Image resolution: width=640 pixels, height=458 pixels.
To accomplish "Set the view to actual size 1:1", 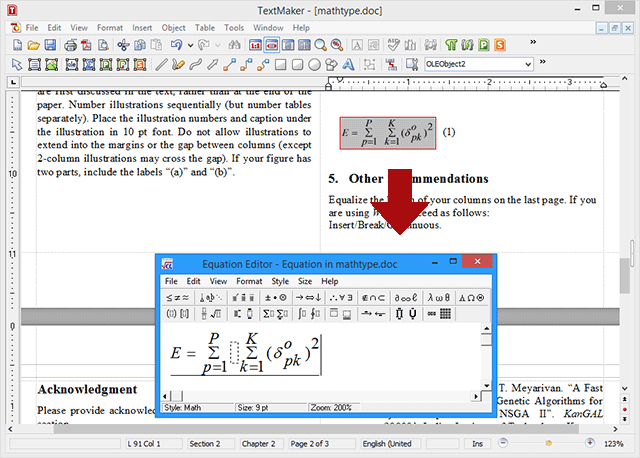I will click(256, 45).
